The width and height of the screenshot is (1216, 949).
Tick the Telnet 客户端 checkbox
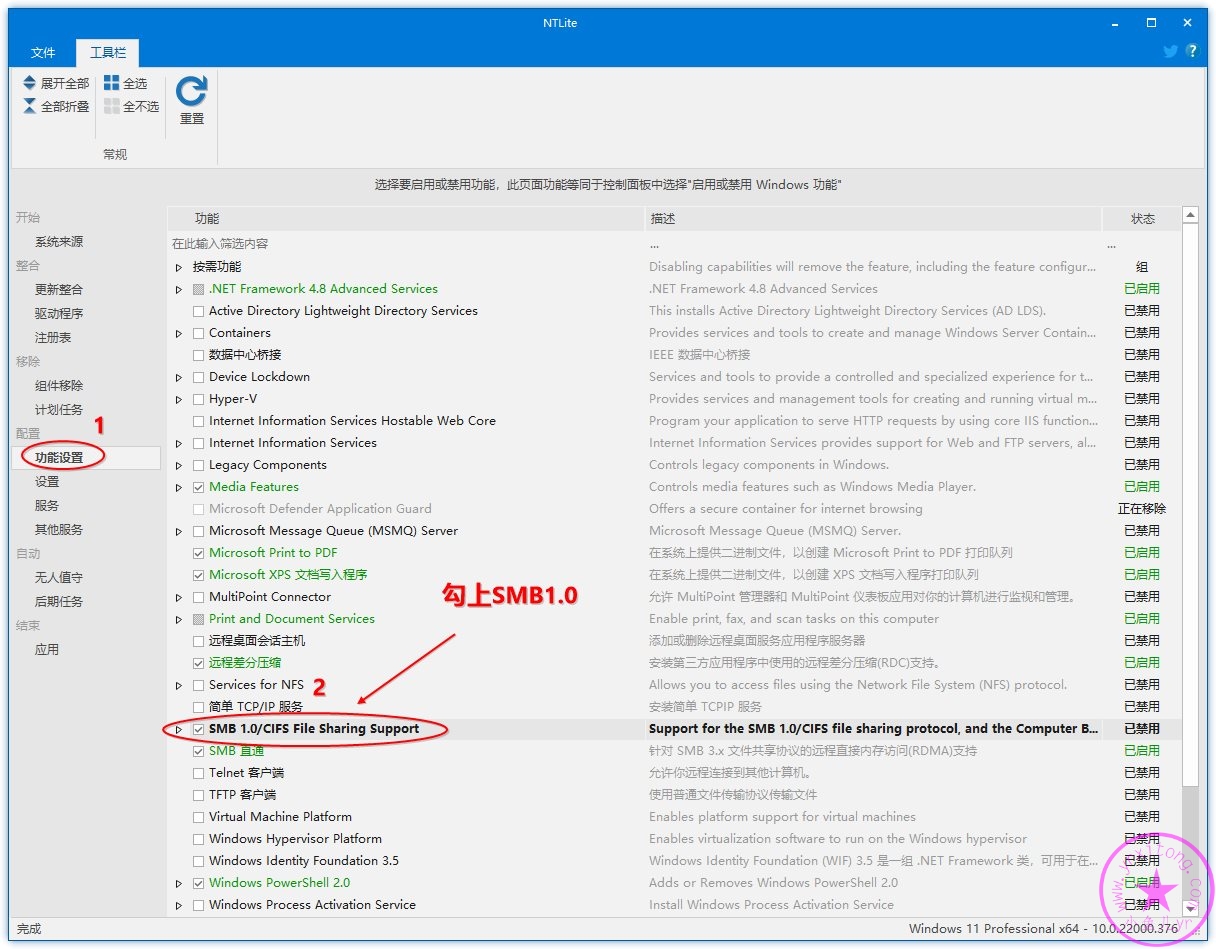[x=198, y=773]
